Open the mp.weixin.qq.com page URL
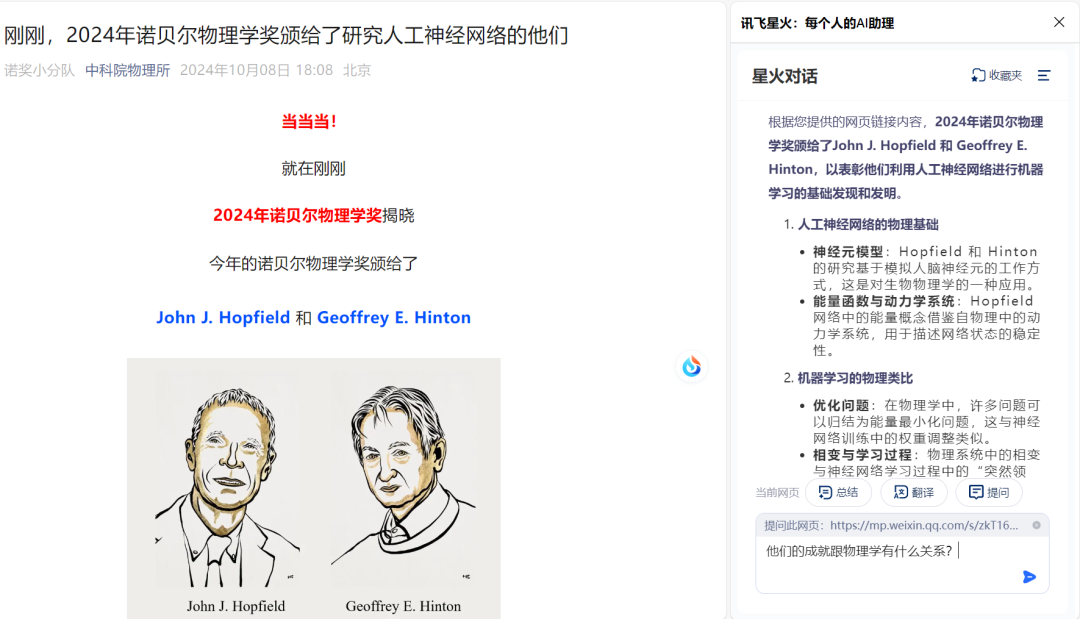 pyautogui.click(x=924, y=525)
